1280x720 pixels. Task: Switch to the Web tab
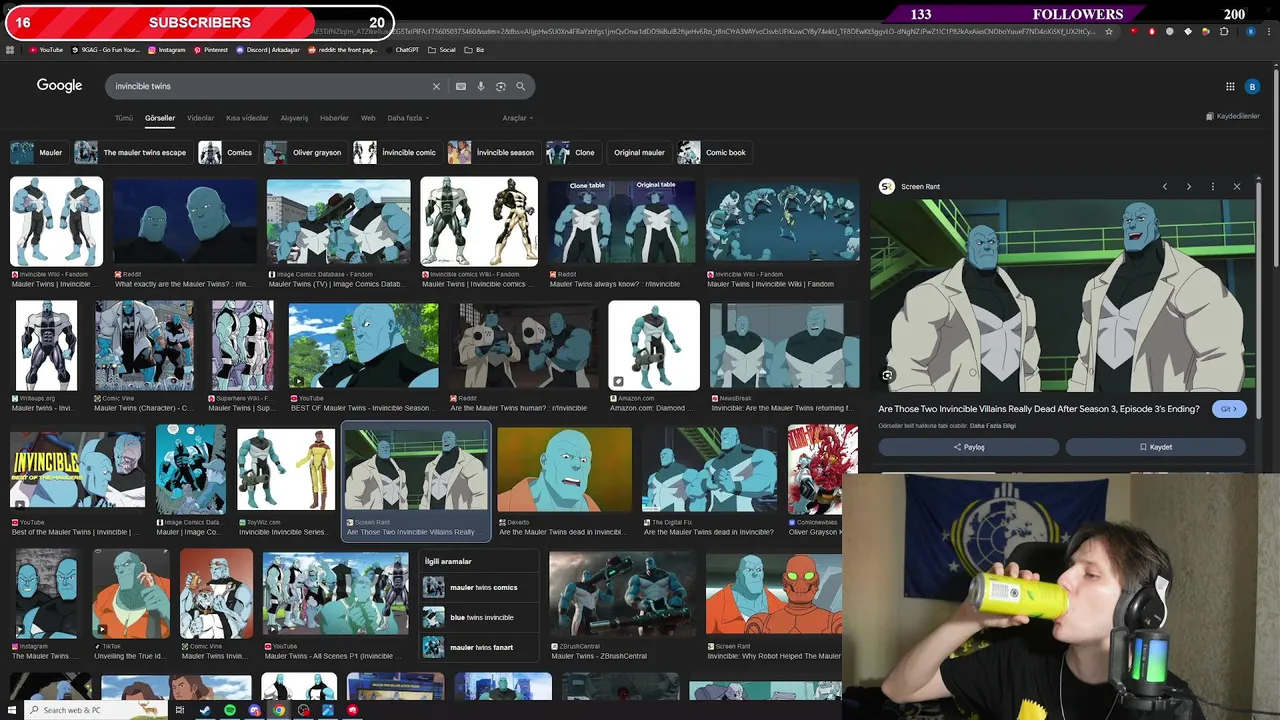coord(368,118)
